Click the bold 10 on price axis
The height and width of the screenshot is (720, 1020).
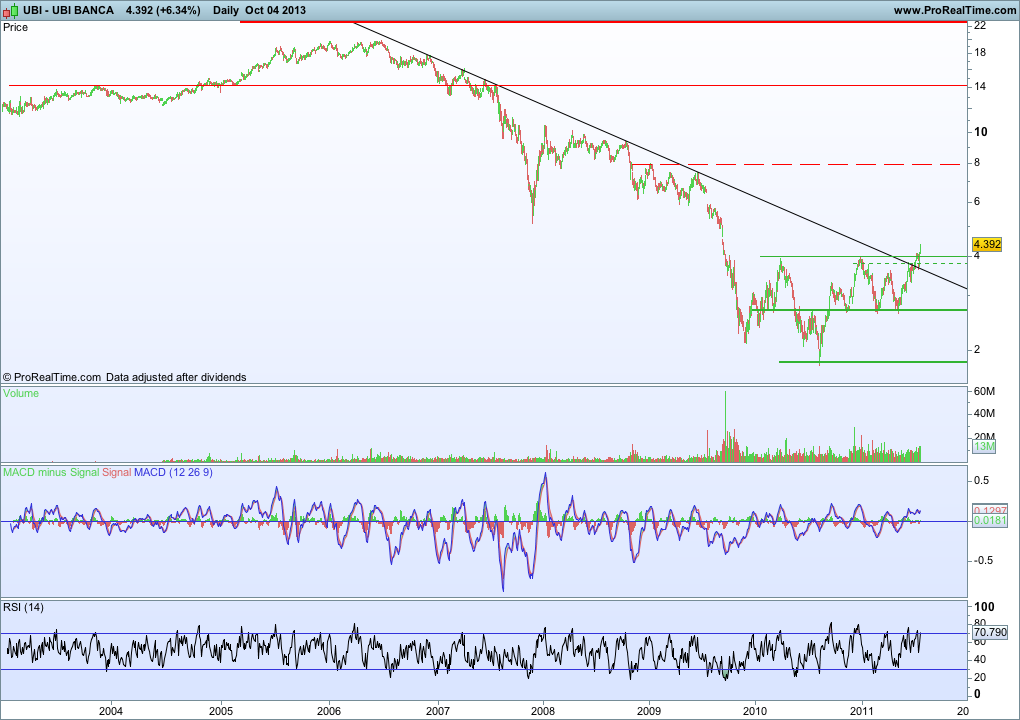pos(980,131)
